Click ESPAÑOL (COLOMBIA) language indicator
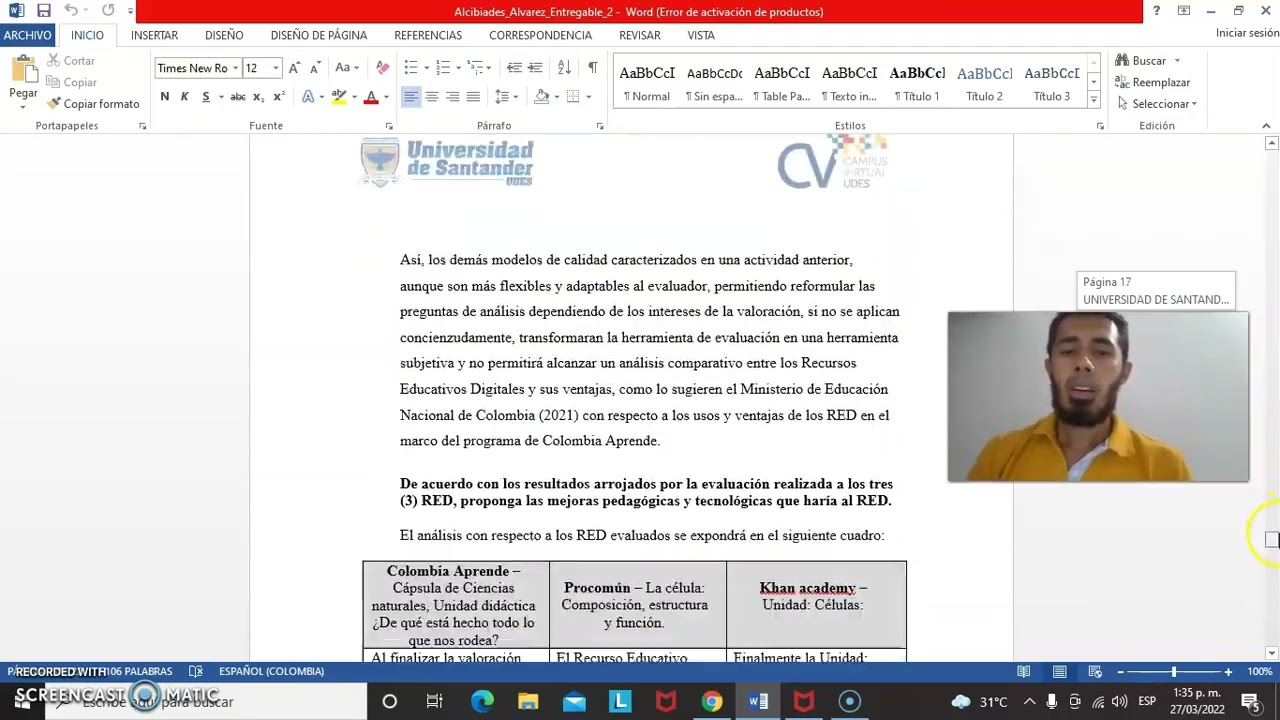Image resolution: width=1280 pixels, height=720 pixels. point(271,671)
